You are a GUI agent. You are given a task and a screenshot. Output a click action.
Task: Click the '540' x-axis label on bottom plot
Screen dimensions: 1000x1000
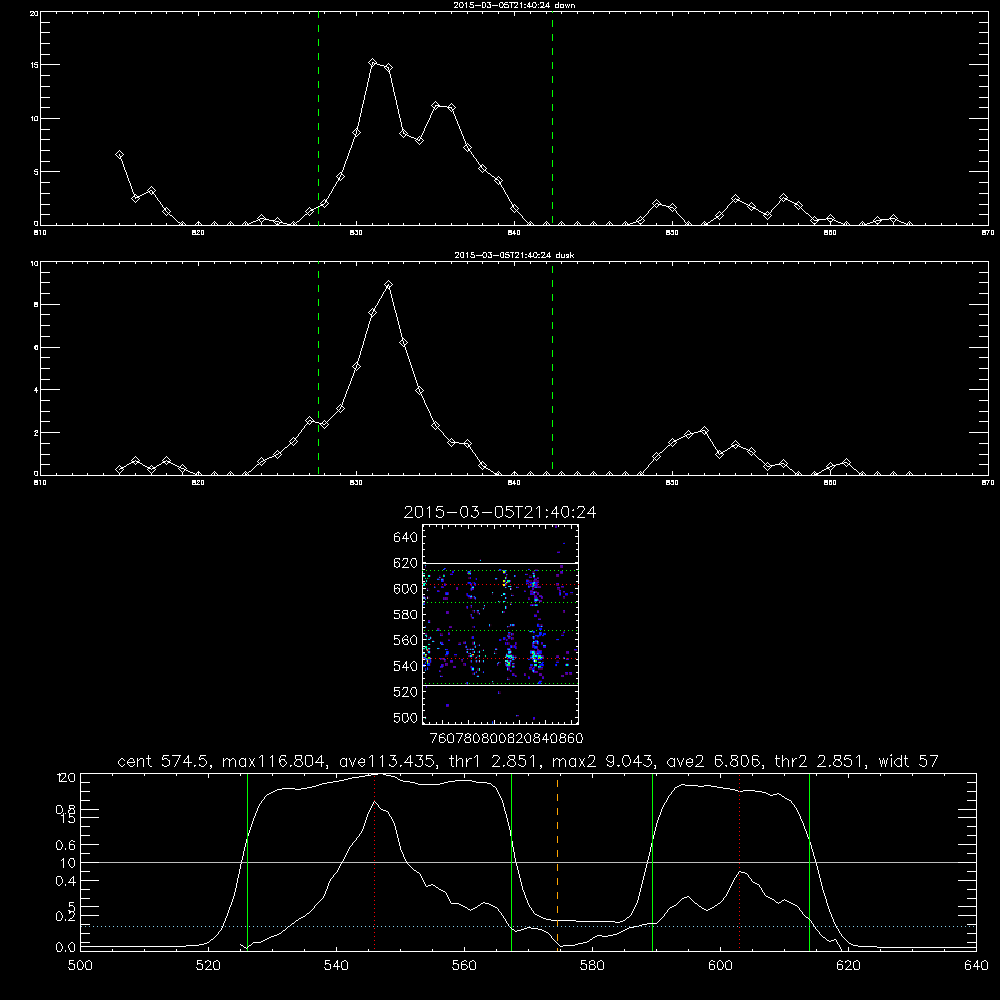pos(336,965)
